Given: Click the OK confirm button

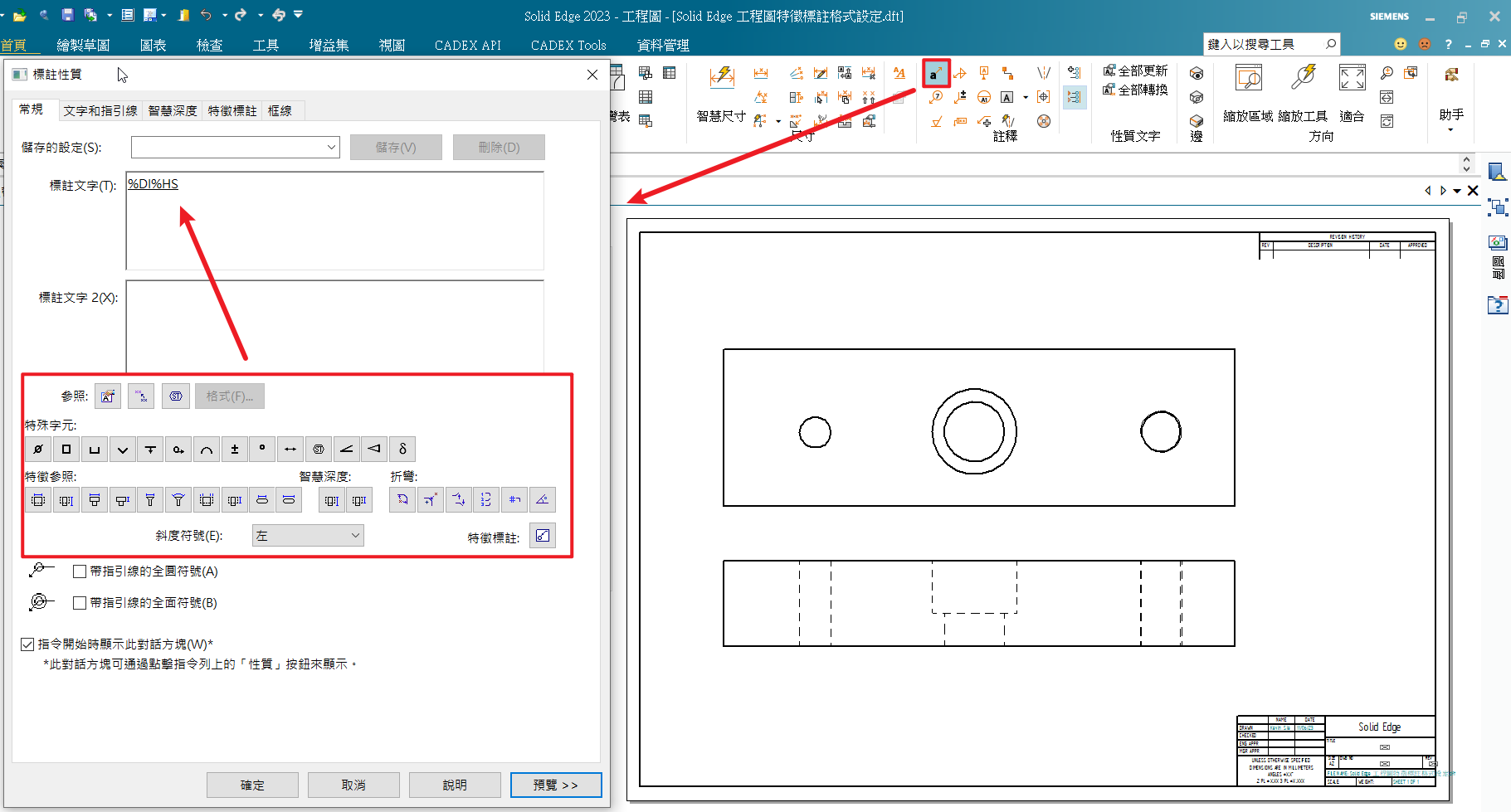Looking at the screenshot, I should point(252,785).
